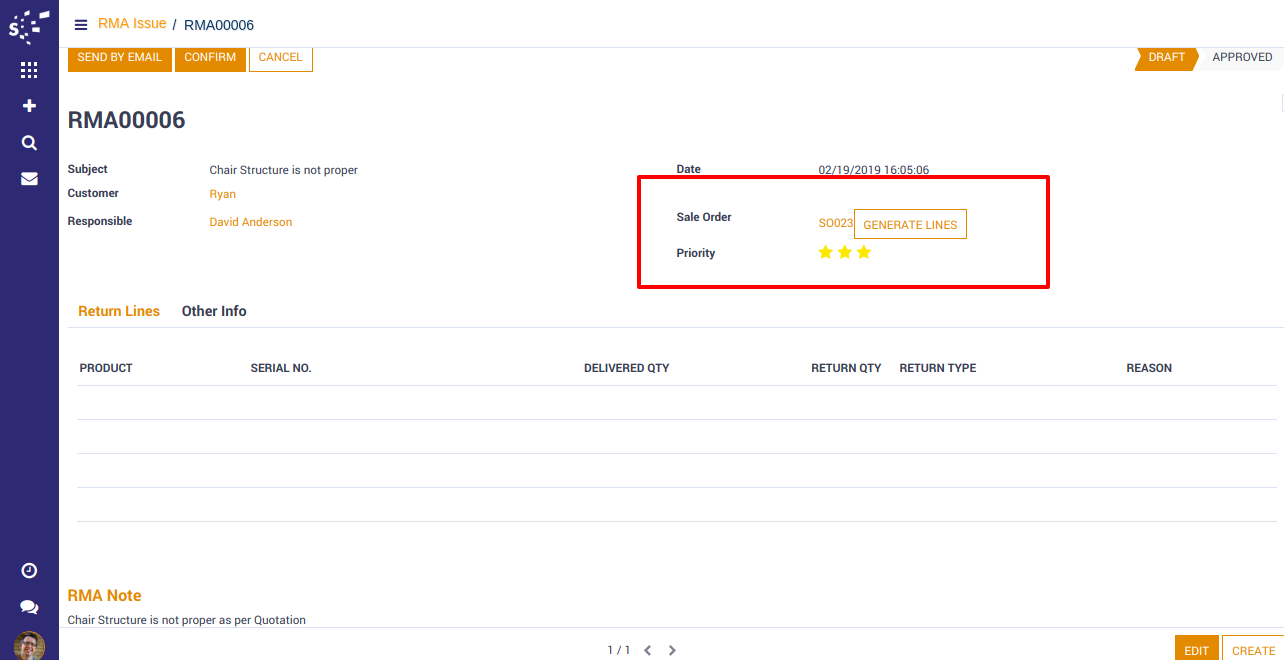1284x660 pixels.
Task: Click the user avatar at bottom left
Action: 29,645
